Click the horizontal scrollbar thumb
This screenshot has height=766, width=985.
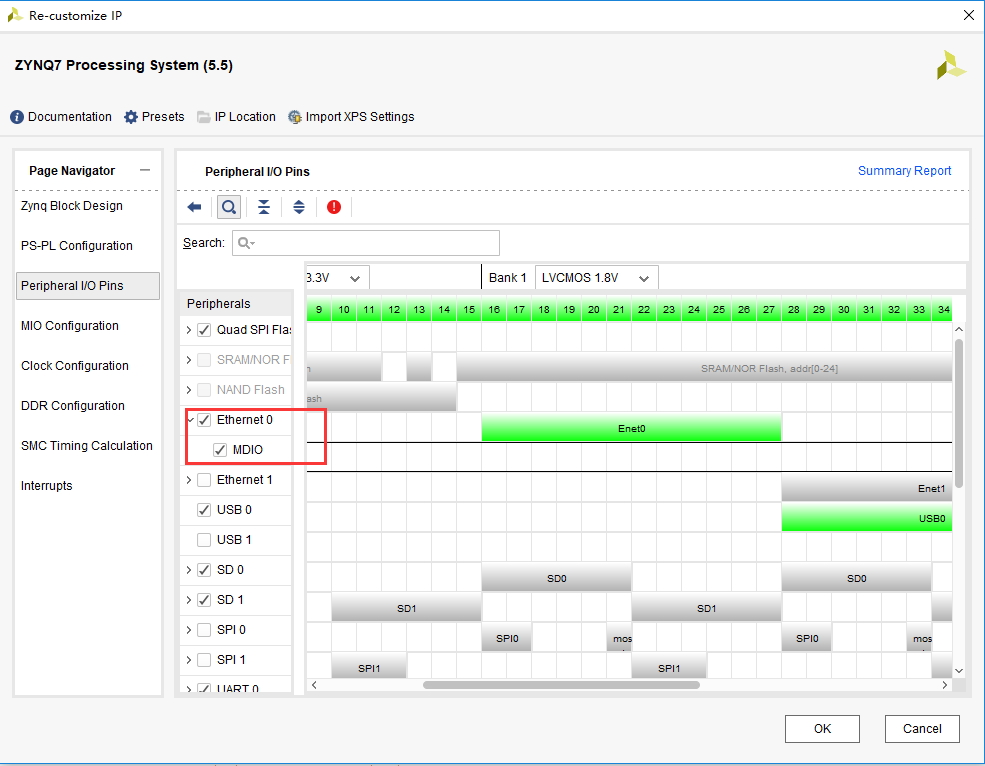561,685
